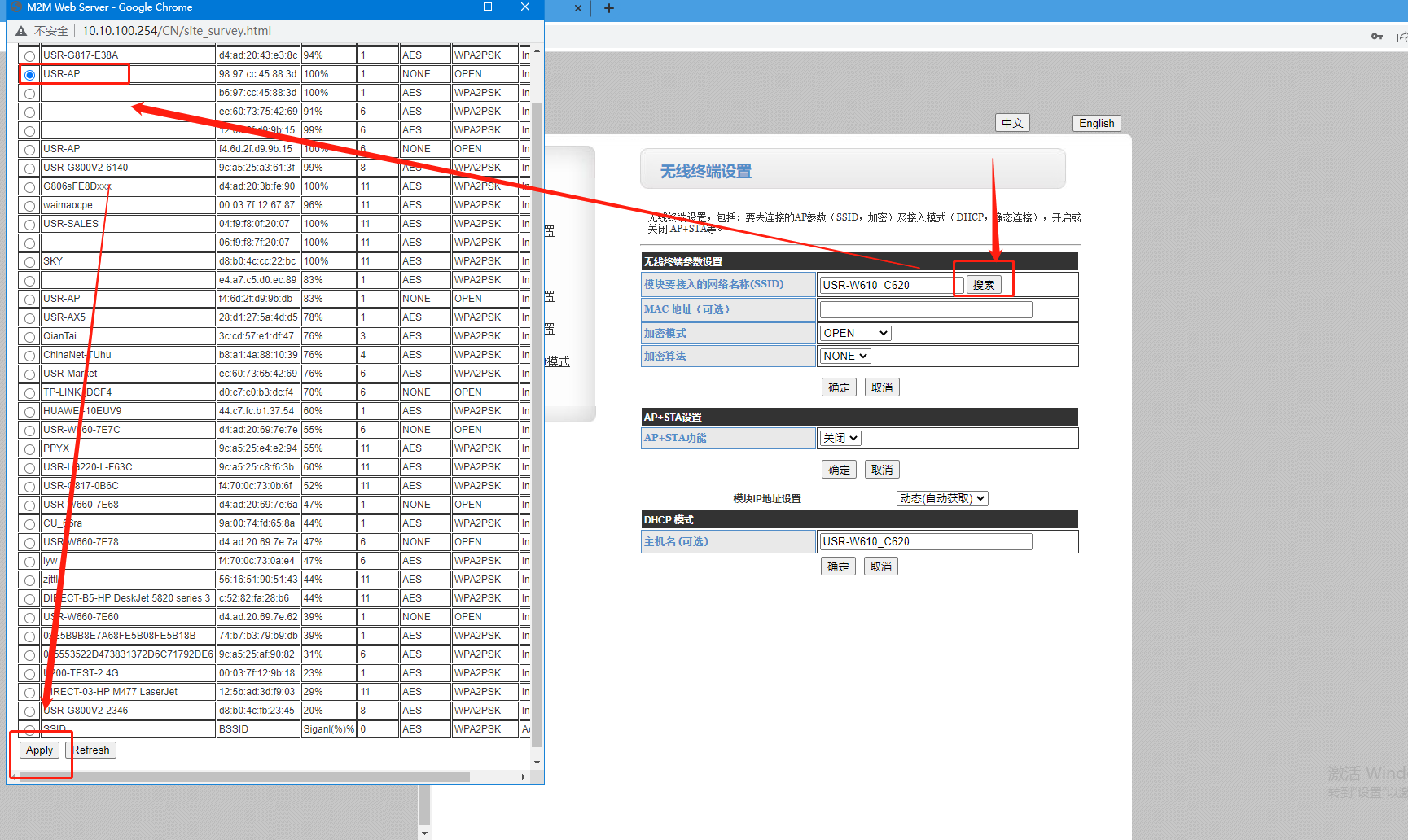Click the not-secure warning icon in address bar
This screenshot has height=840, width=1408.
point(21,31)
